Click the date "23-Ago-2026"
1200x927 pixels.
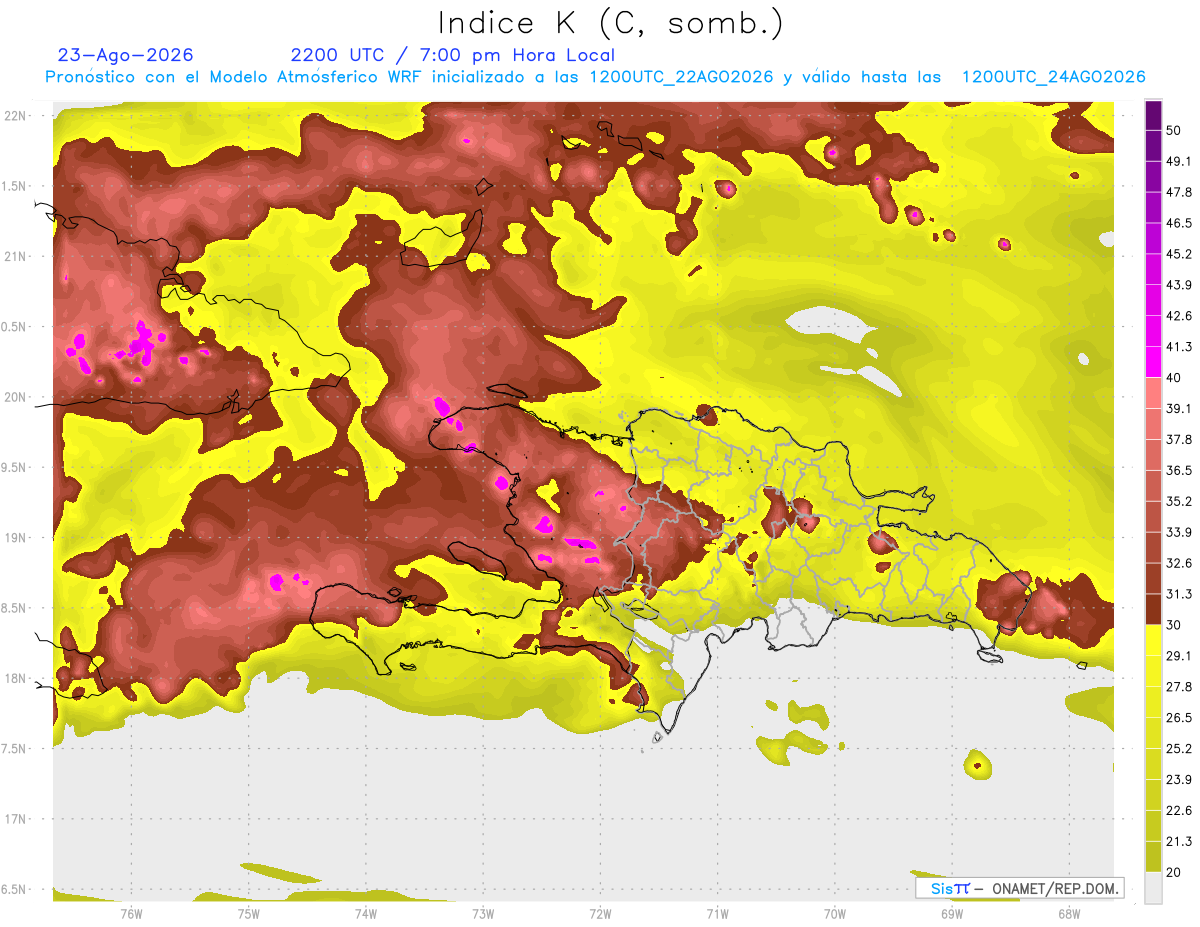[x=126, y=55]
